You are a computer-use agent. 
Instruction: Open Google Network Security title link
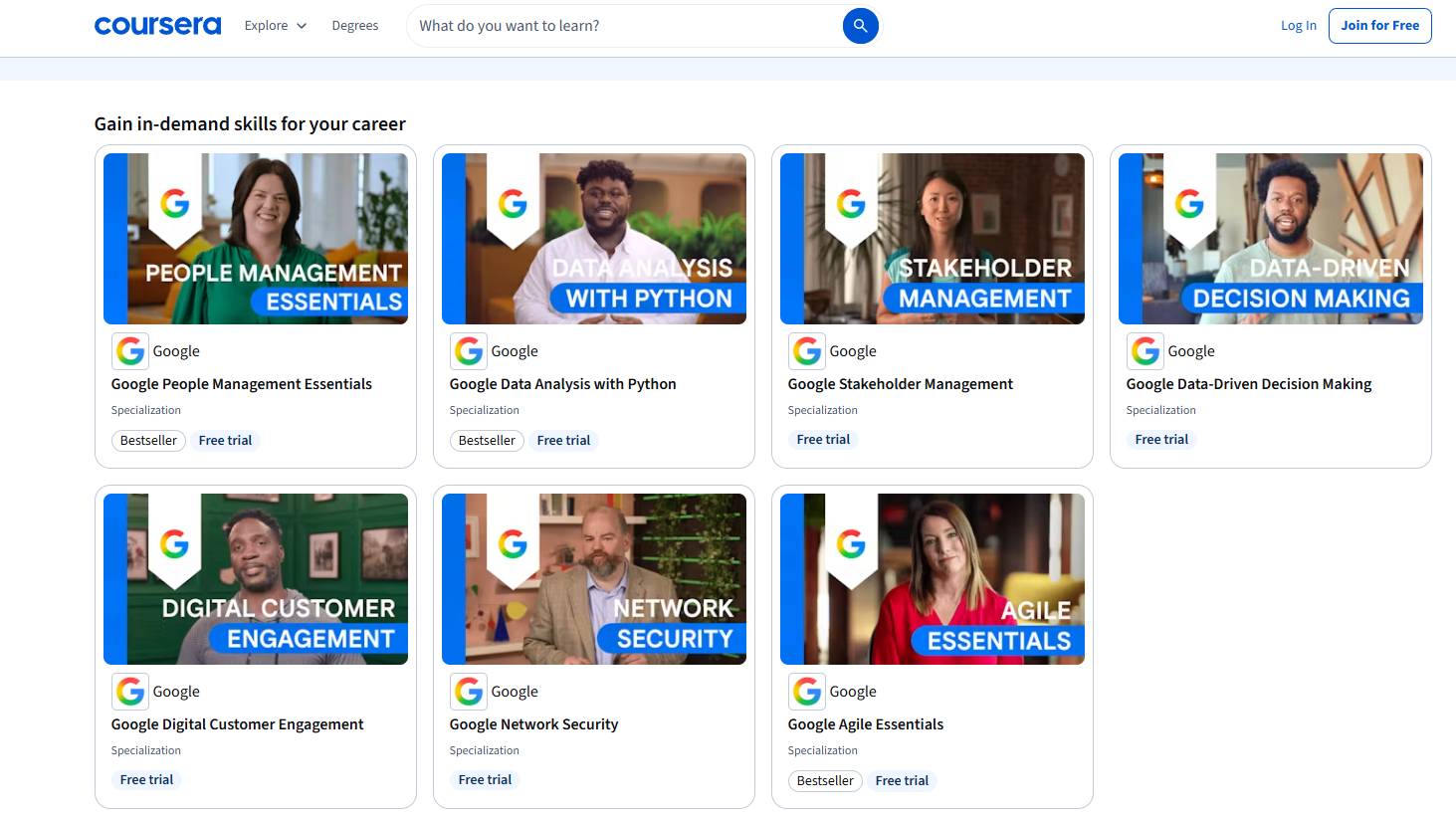pos(534,724)
